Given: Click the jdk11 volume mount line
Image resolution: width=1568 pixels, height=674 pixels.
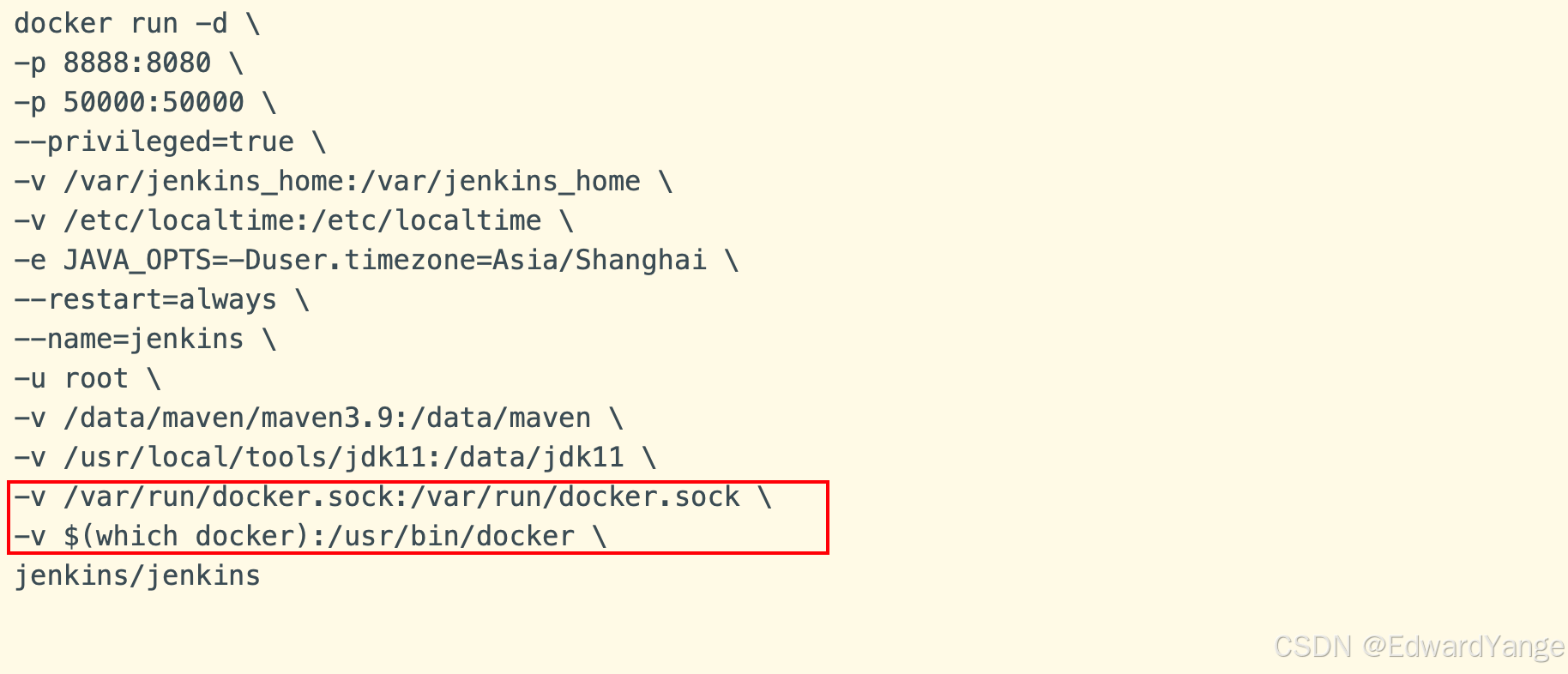Looking at the screenshot, I should click(335, 458).
